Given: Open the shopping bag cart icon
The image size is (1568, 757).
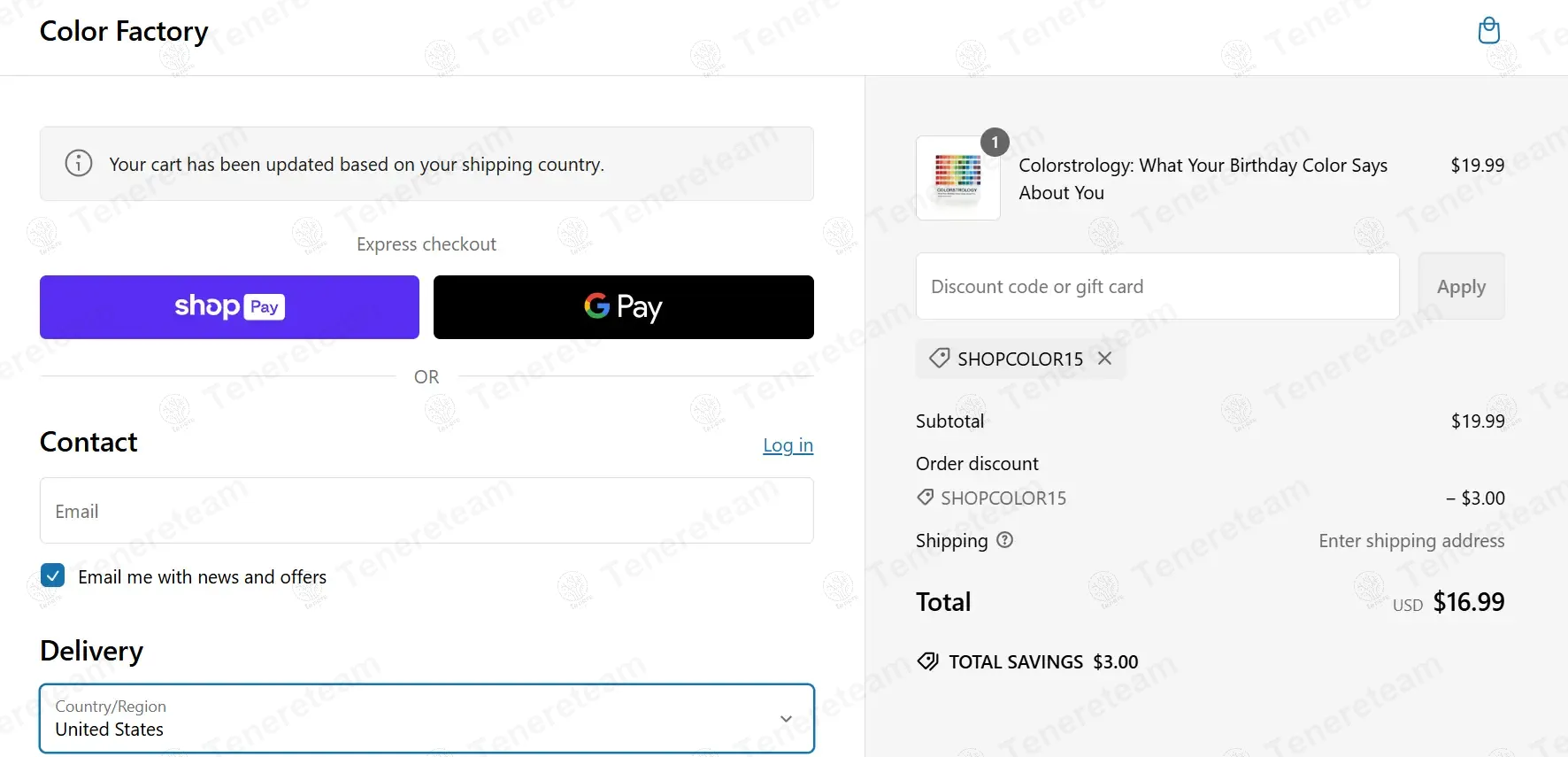Looking at the screenshot, I should [x=1488, y=31].
